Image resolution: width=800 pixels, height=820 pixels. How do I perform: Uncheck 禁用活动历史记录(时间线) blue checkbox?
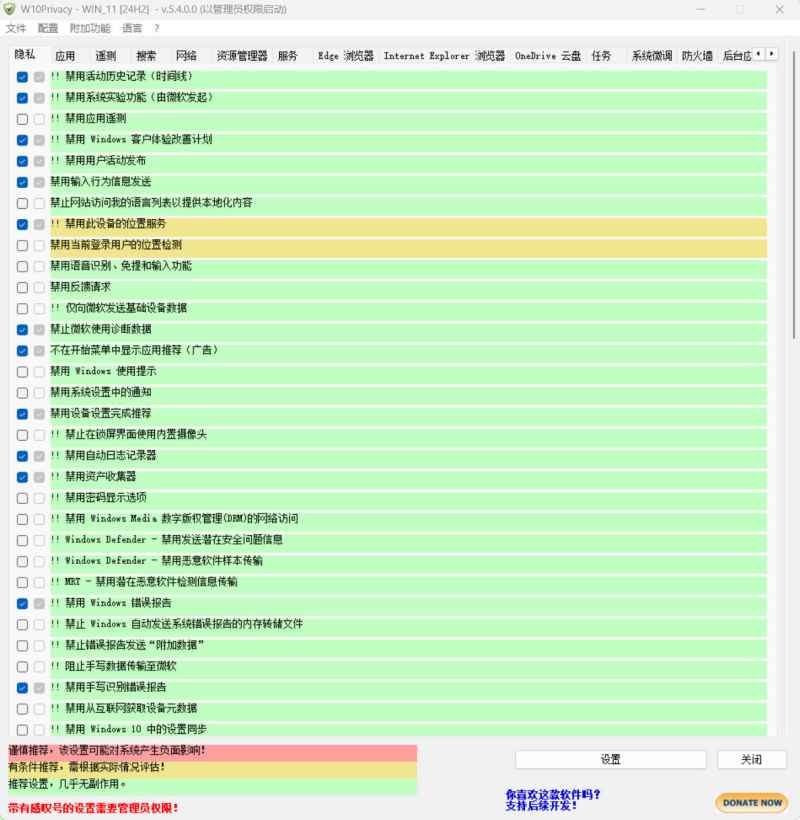click(22, 77)
